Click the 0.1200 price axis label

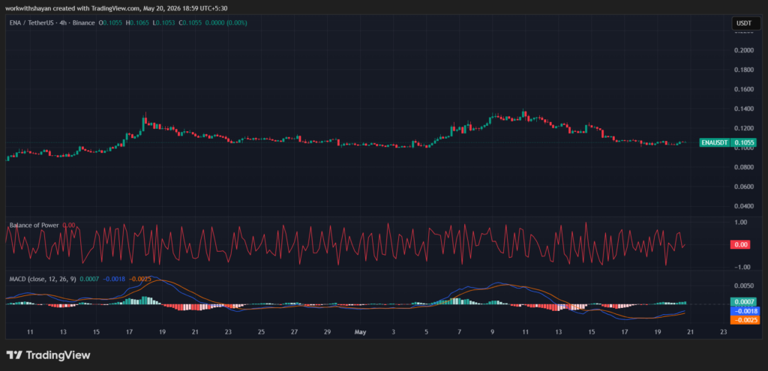744,128
